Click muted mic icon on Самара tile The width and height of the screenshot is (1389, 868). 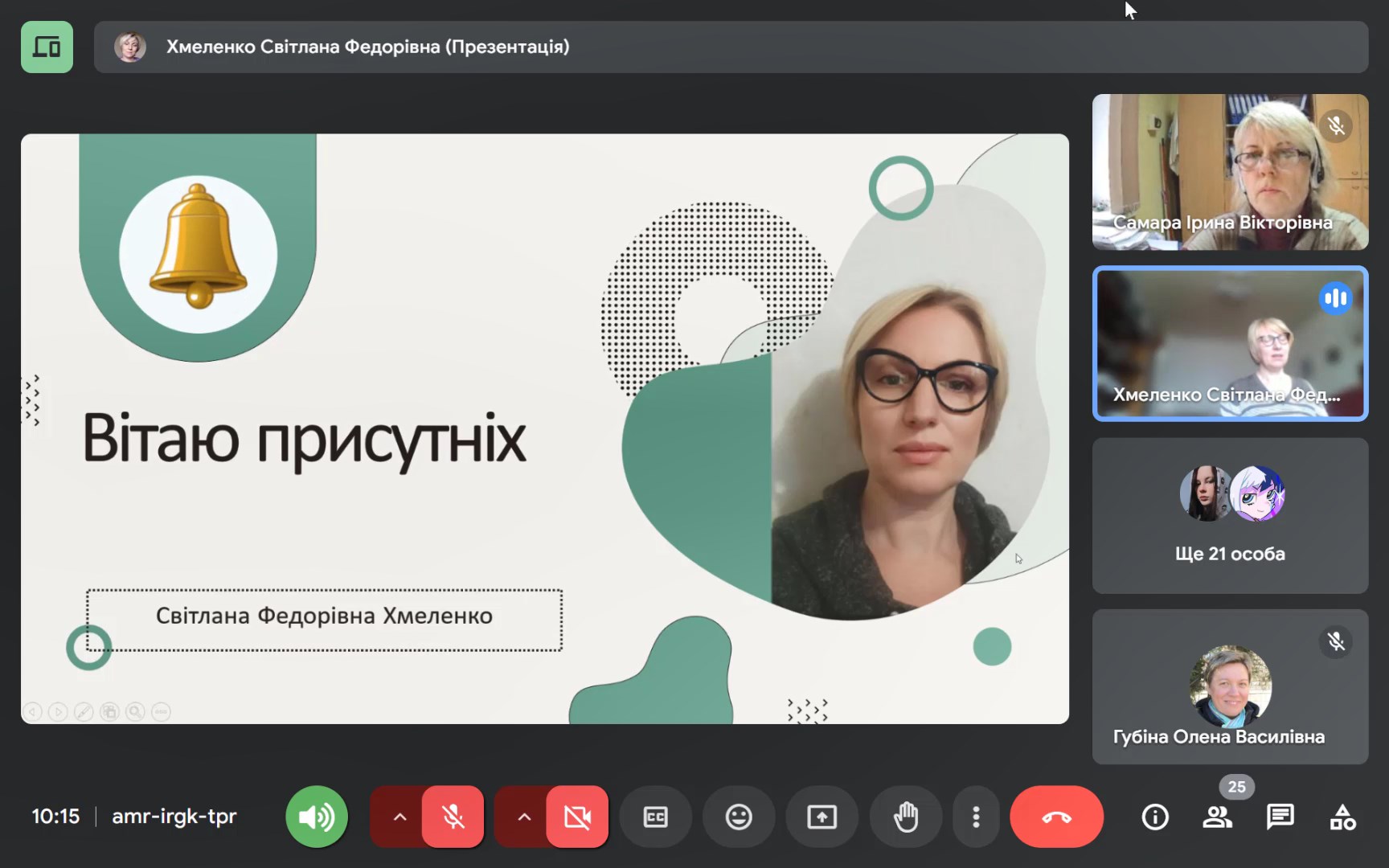(1336, 126)
